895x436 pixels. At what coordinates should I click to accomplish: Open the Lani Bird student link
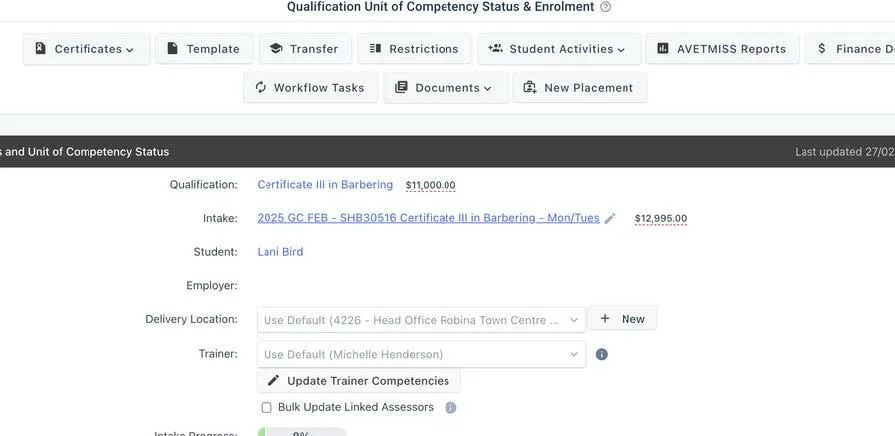coord(280,252)
